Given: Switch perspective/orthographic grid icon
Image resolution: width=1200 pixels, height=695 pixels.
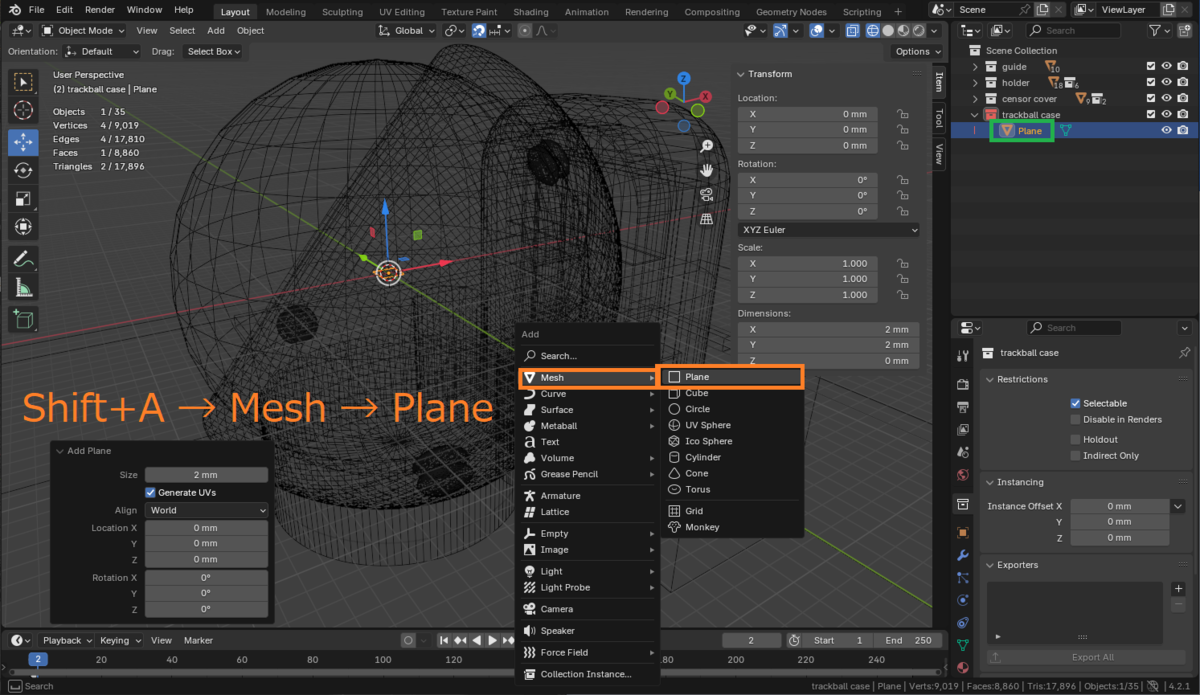Looking at the screenshot, I should (707, 218).
